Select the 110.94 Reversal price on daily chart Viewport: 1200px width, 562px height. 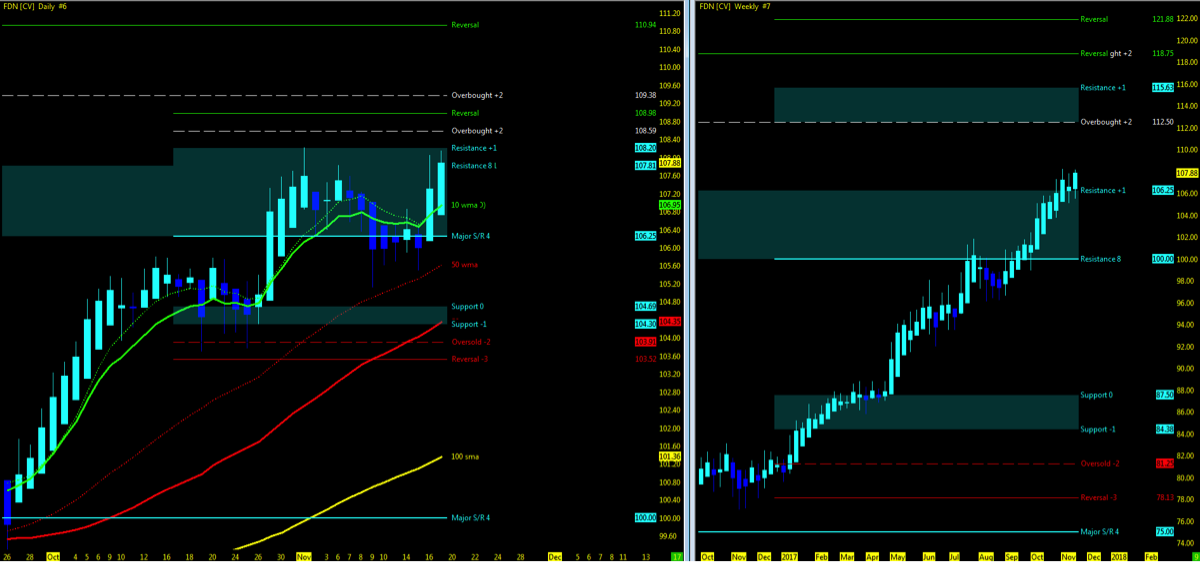click(645, 23)
